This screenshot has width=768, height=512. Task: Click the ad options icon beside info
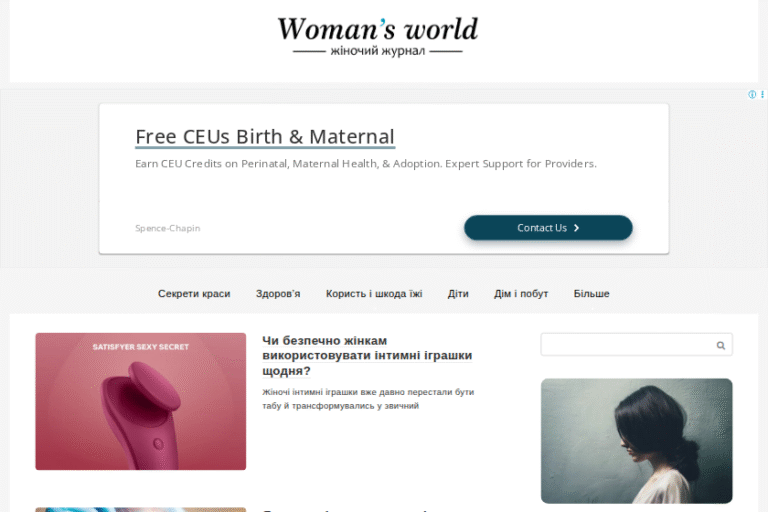[763, 95]
